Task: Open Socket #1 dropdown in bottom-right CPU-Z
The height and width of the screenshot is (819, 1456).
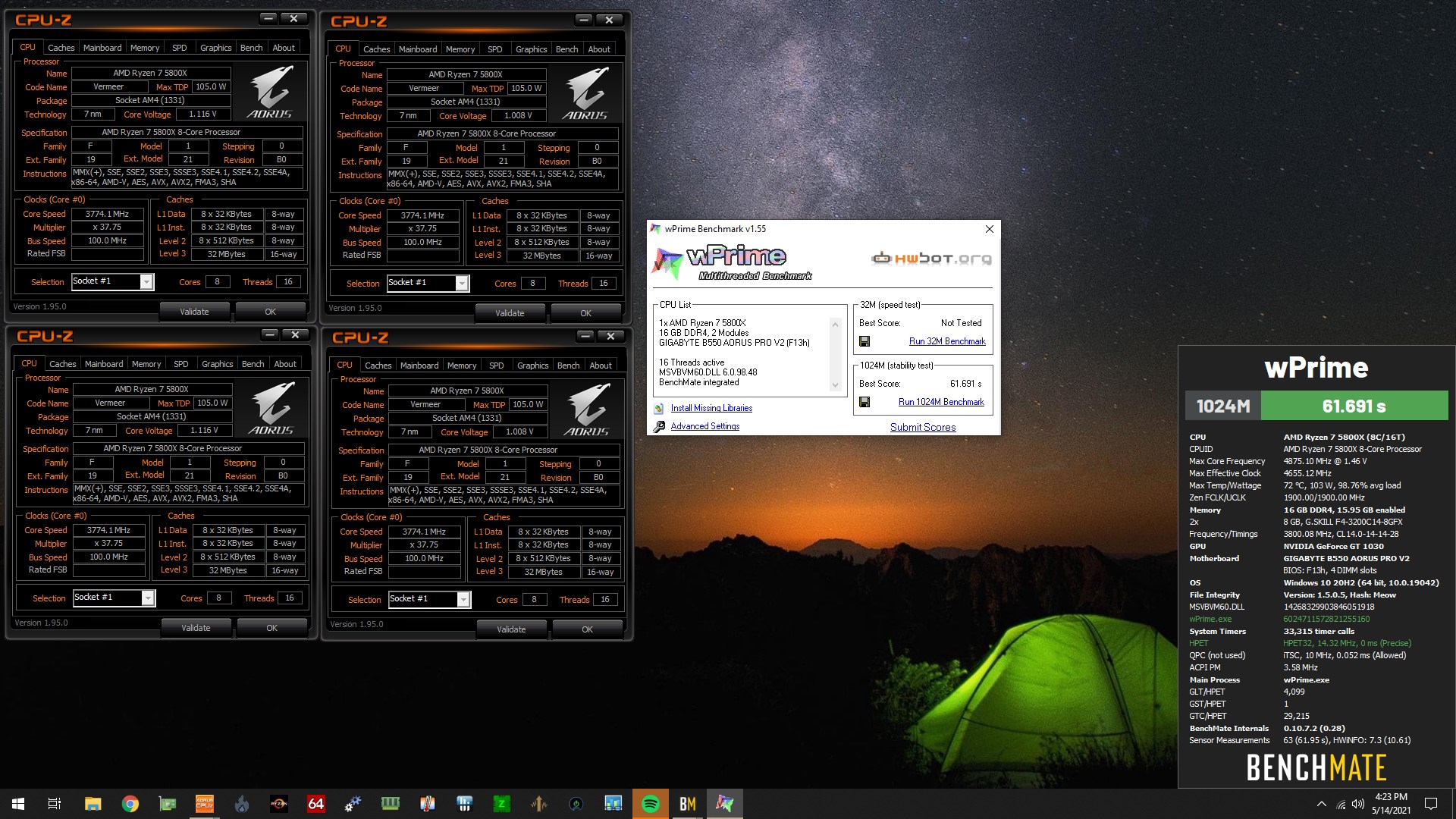Action: coord(463,600)
